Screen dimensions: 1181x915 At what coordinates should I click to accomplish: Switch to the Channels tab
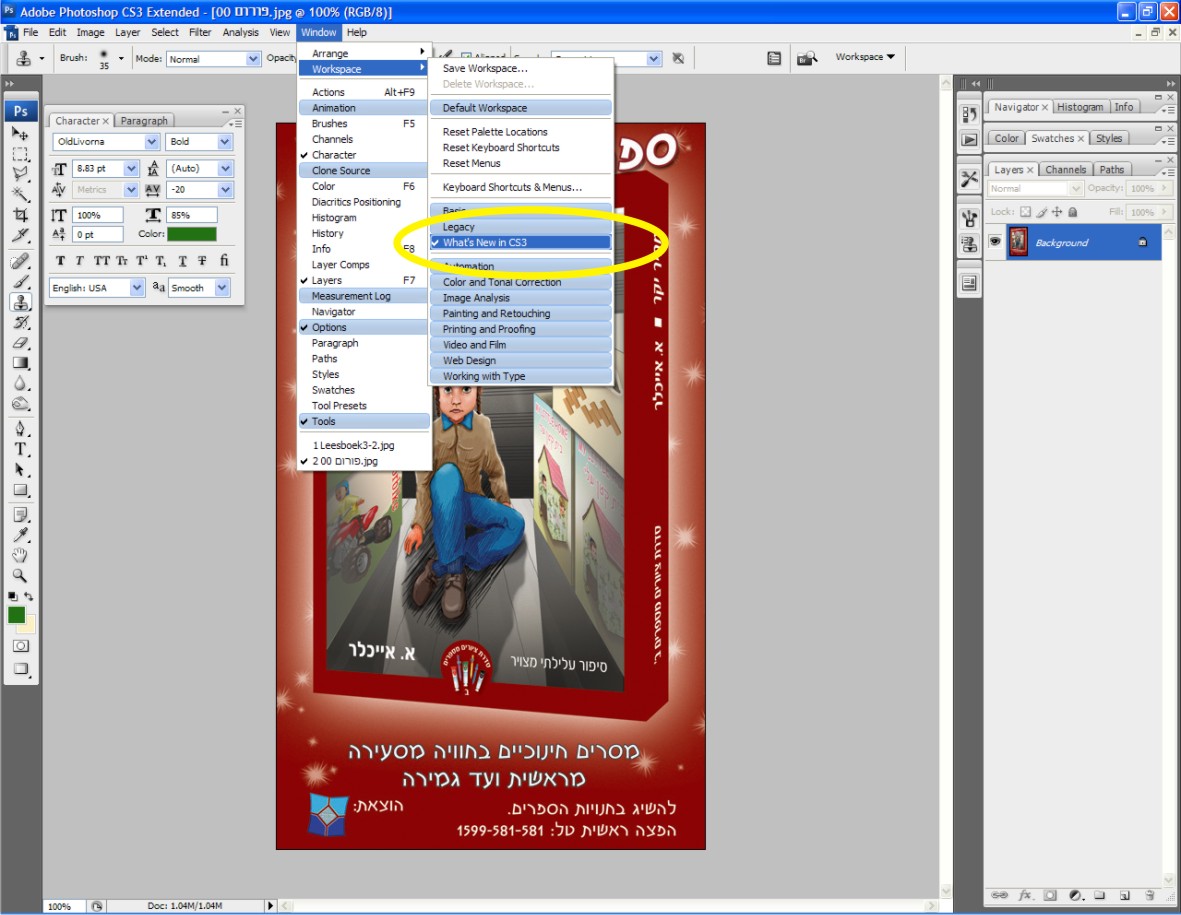pyautogui.click(x=1065, y=169)
